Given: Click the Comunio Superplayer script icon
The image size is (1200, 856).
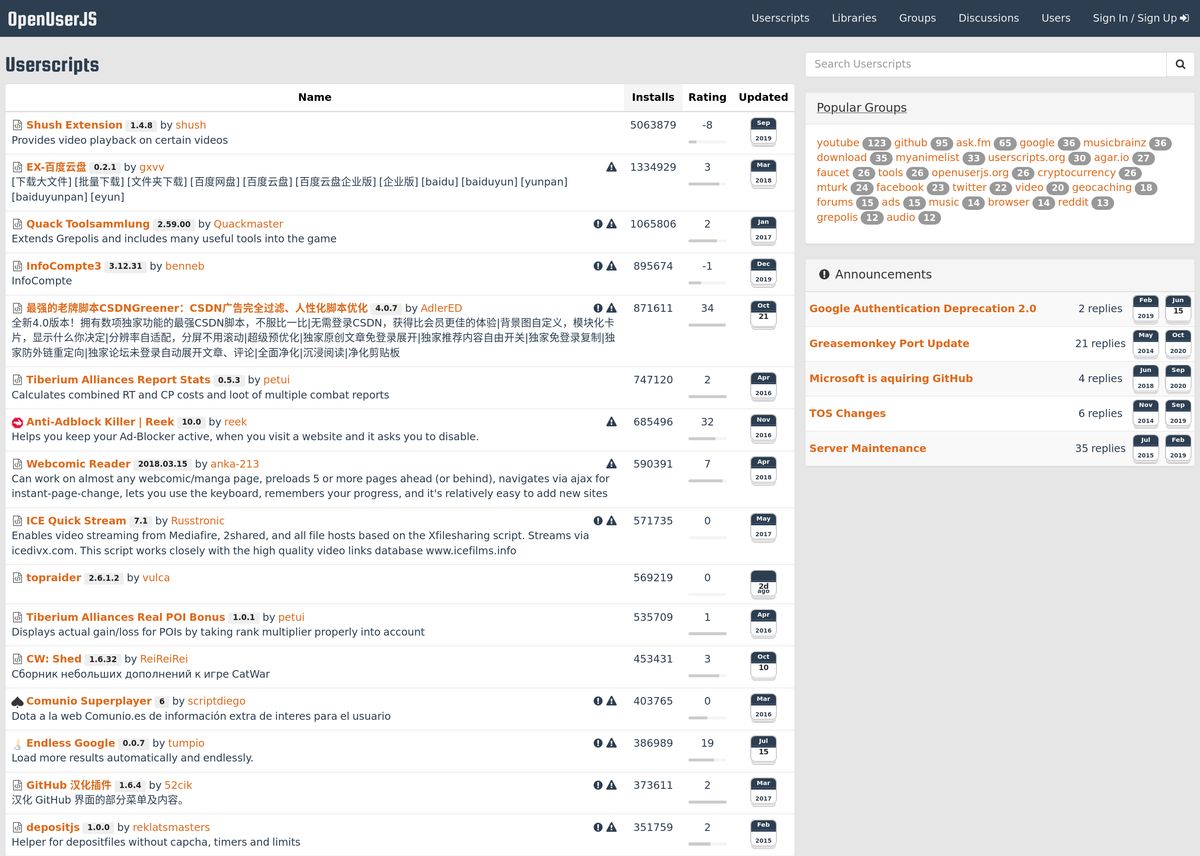Looking at the screenshot, I should click(17, 701).
